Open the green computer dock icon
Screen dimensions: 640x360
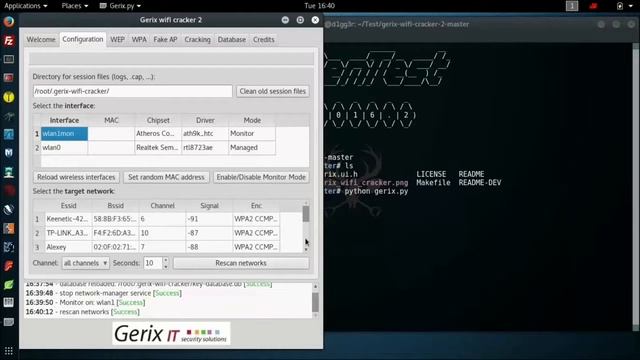coord(9,172)
